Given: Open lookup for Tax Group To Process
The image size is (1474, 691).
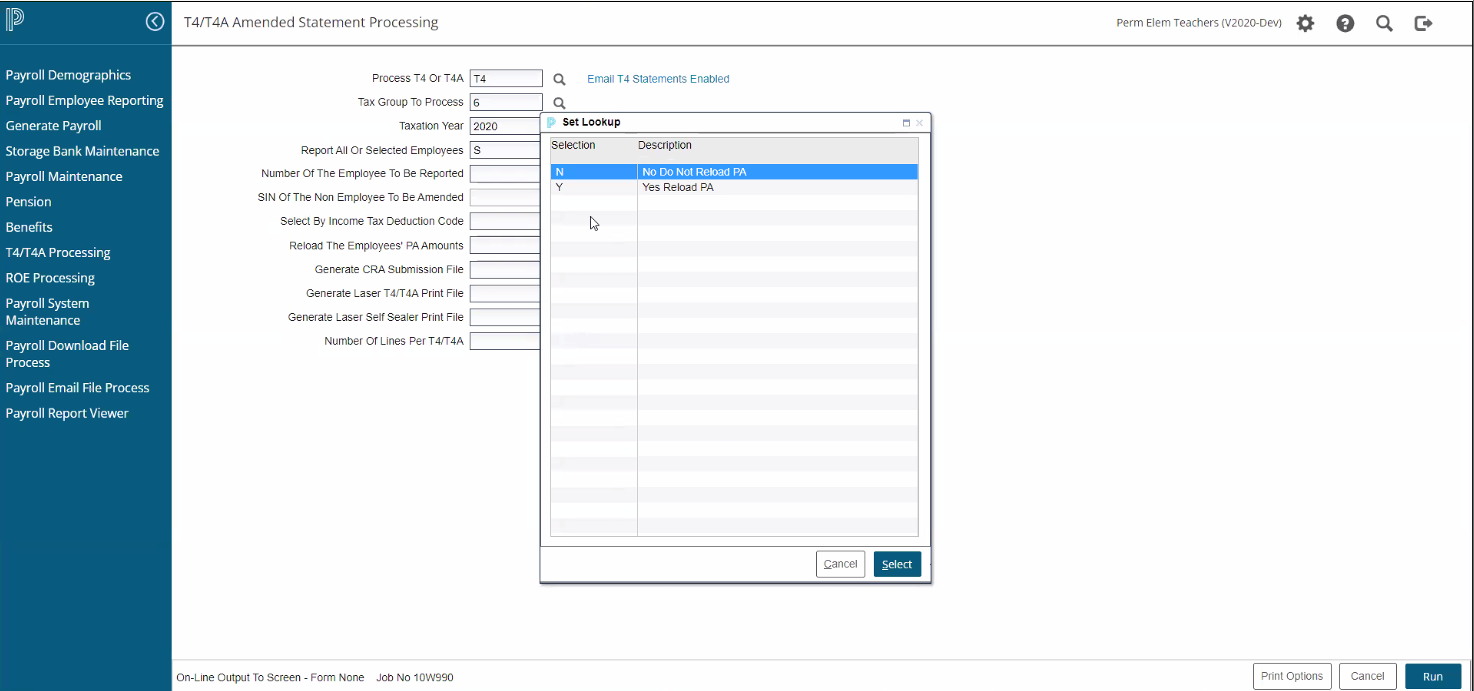Looking at the screenshot, I should point(560,103).
